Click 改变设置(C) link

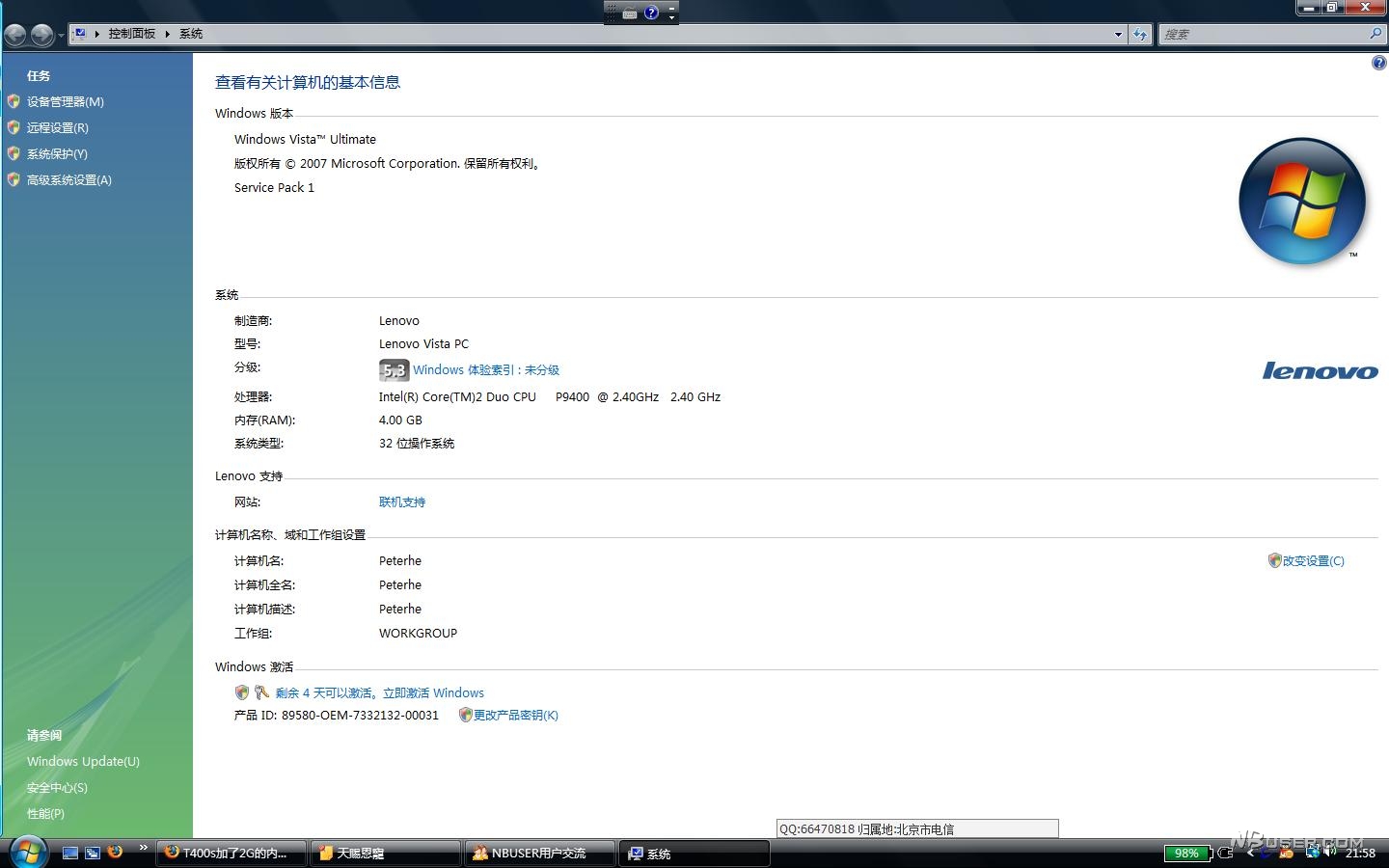pyautogui.click(x=1314, y=560)
